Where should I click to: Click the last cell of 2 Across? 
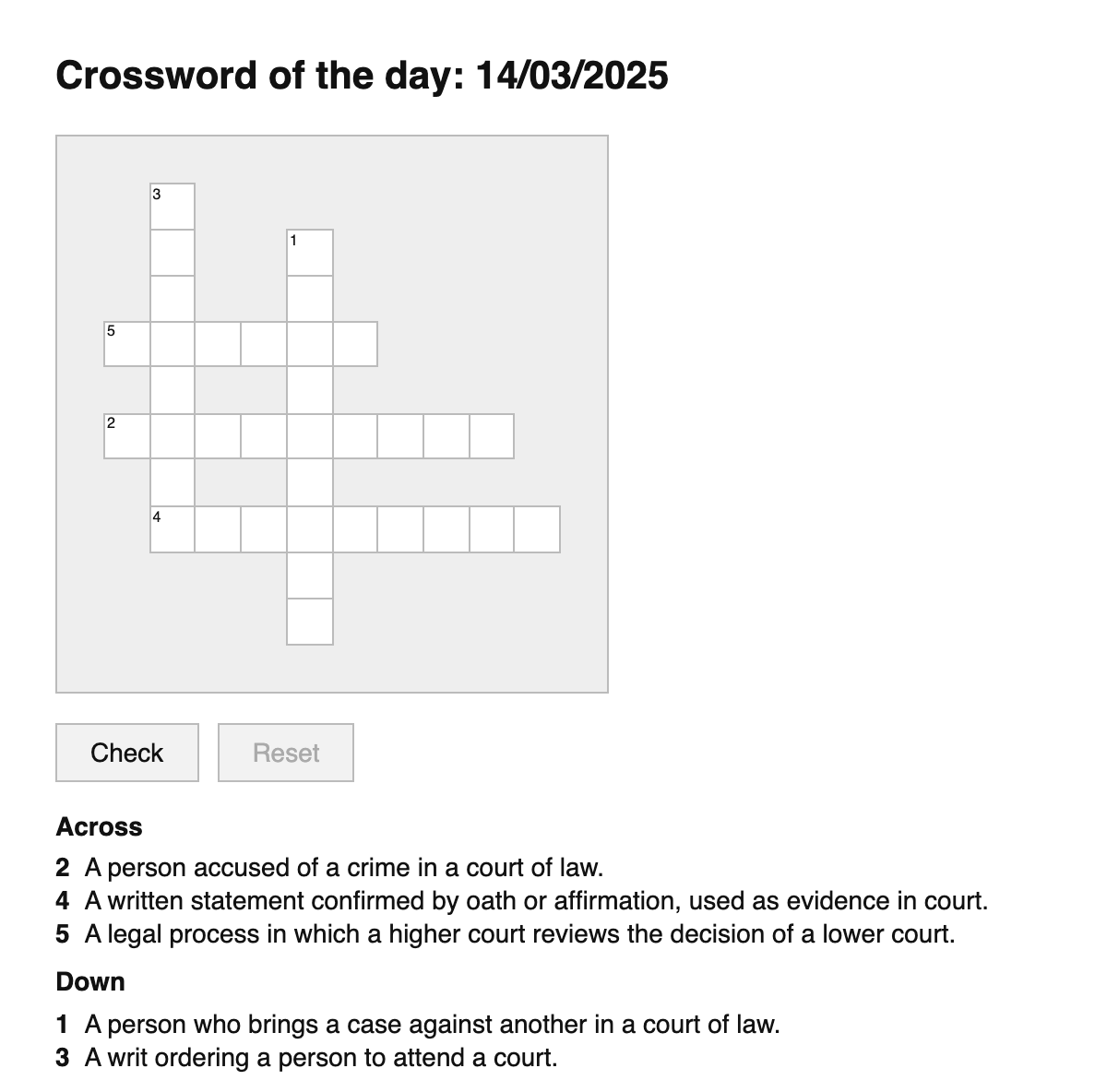[492, 436]
